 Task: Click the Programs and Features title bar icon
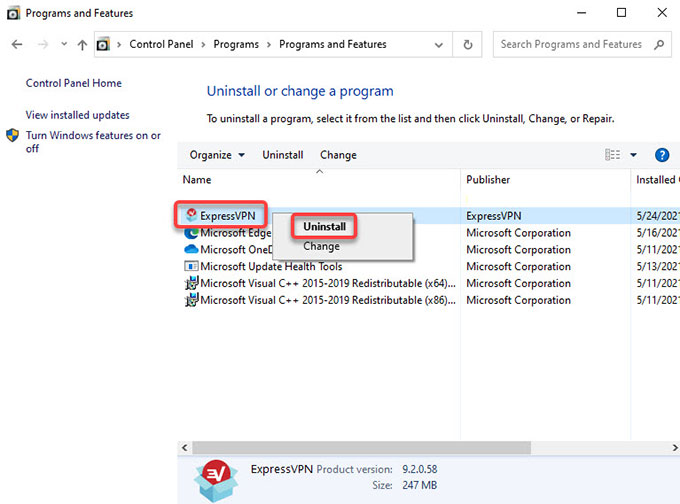pos(13,13)
